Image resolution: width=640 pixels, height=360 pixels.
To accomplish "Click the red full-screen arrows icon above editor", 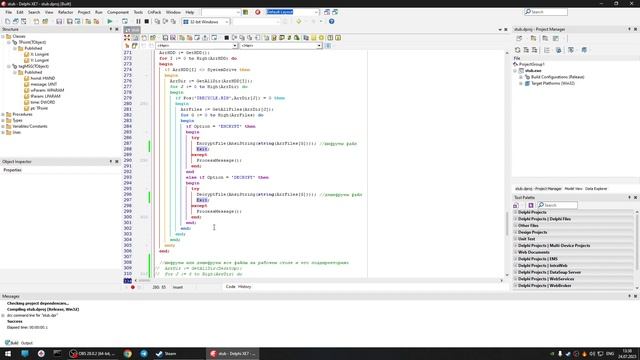I will click(x=127, y=38).
